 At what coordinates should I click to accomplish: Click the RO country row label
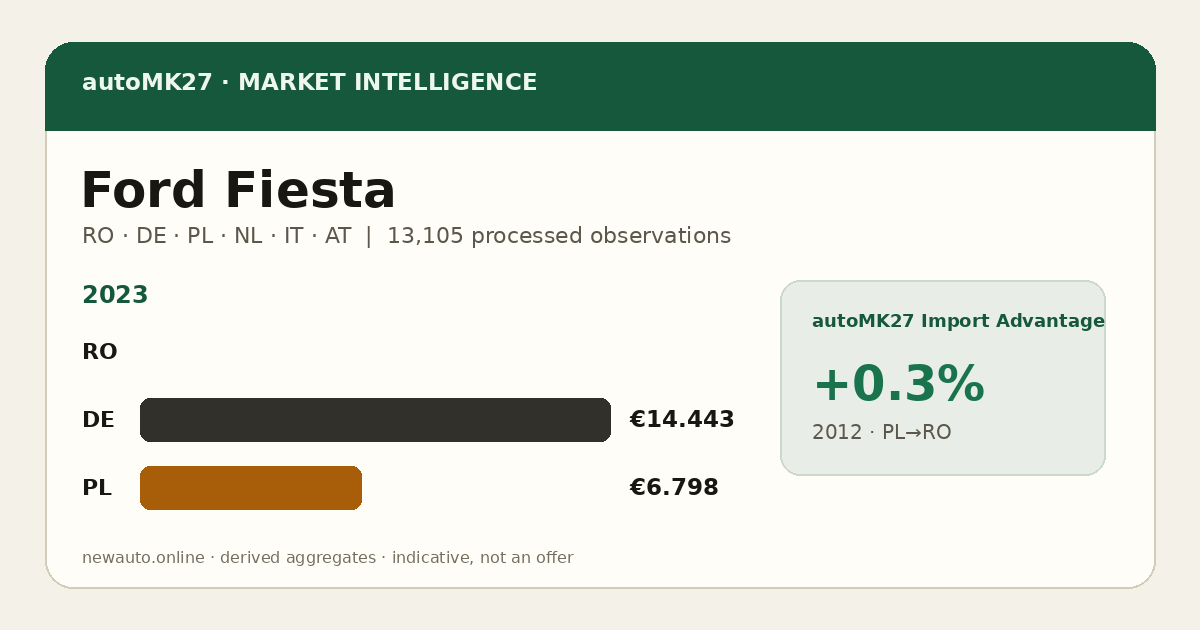(99, 352)
